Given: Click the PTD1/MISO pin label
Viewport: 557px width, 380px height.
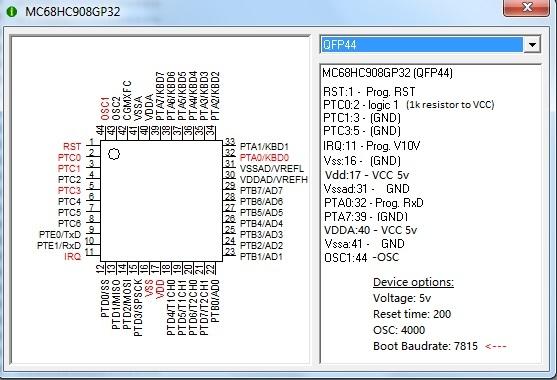Looking at the screenshot, I should [116, 304].
